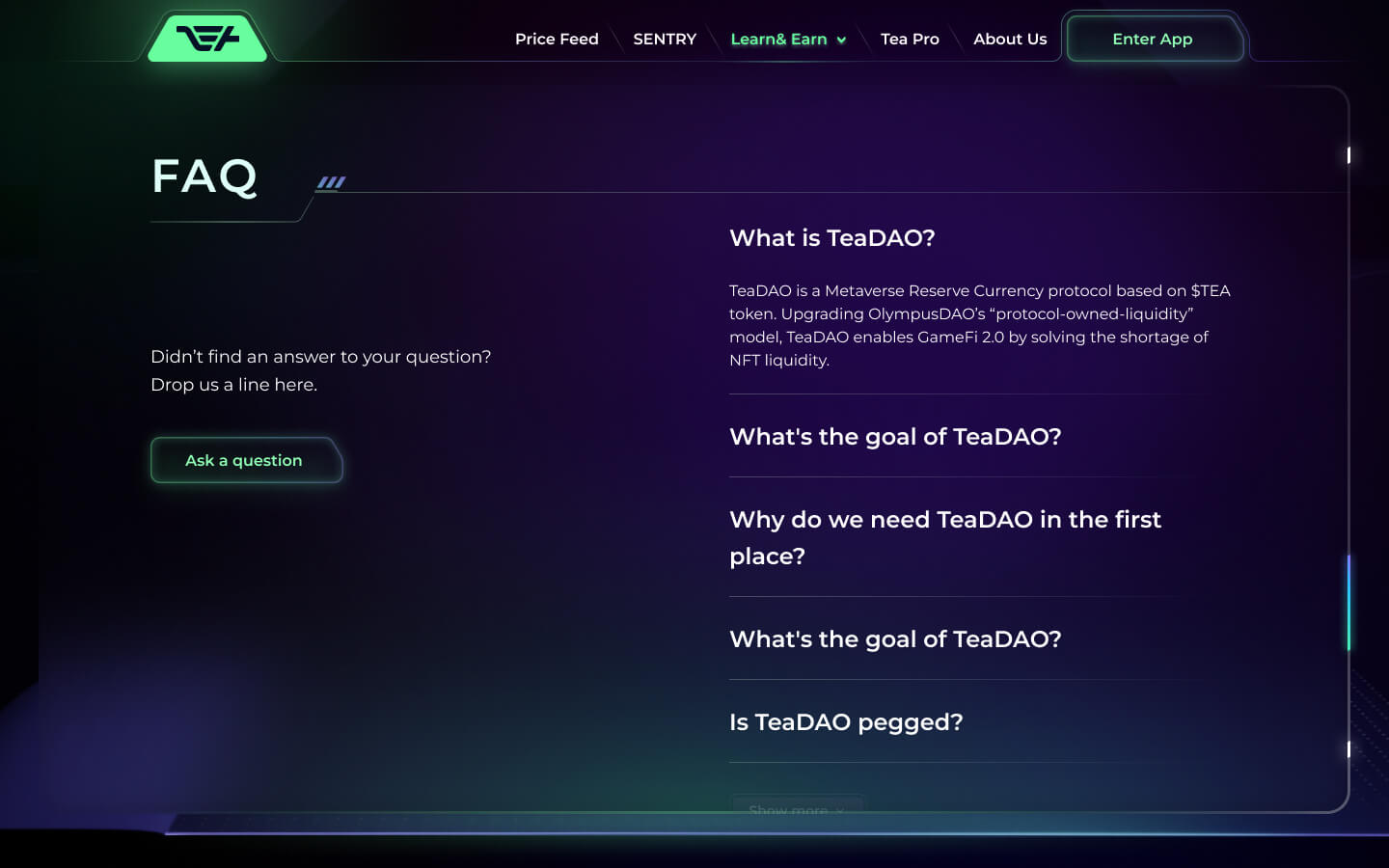Click the blue scroll indicator on the panel edge

[x=1348, y=603]
